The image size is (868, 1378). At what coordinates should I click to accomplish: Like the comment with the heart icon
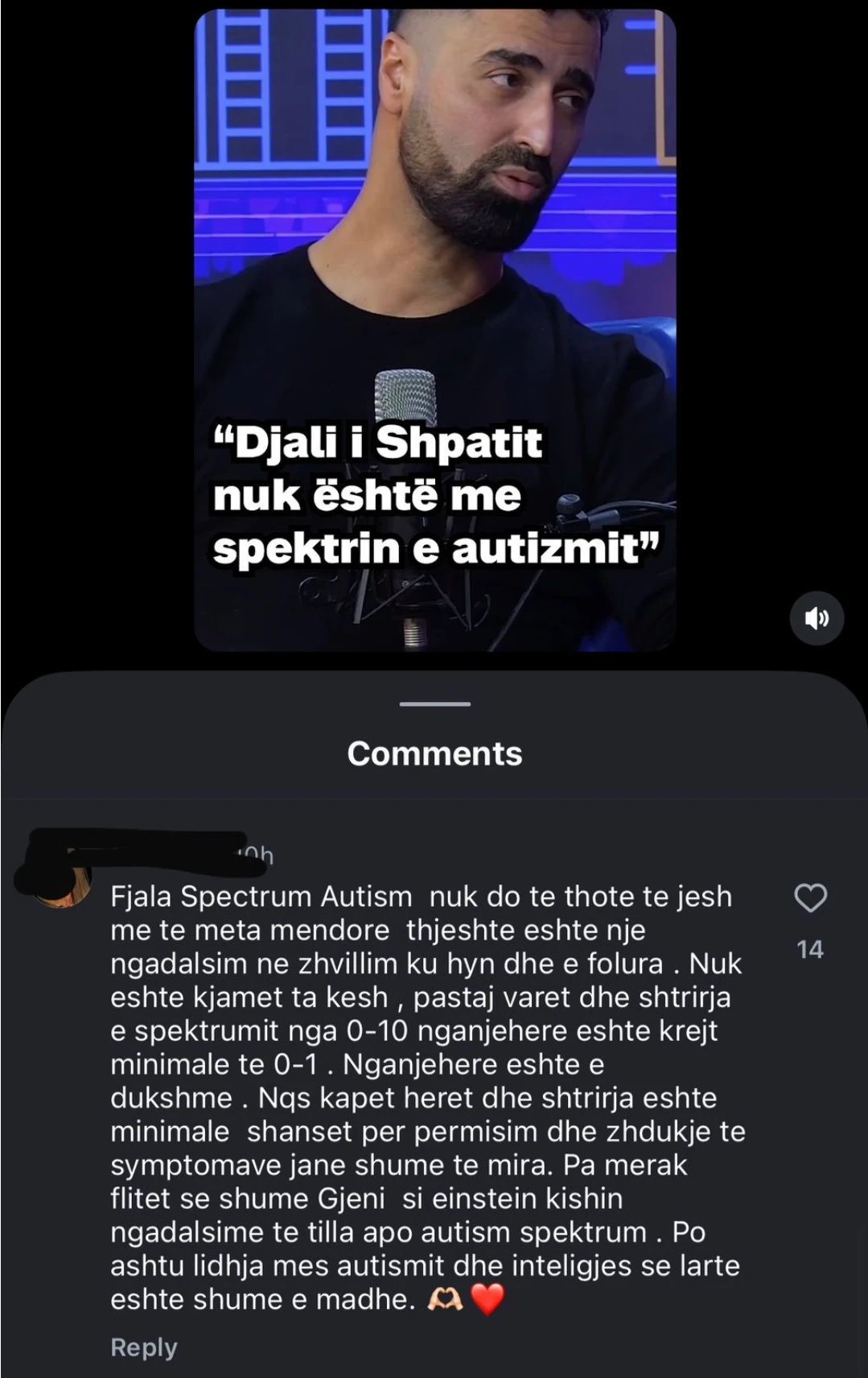(x=810, y=897)
